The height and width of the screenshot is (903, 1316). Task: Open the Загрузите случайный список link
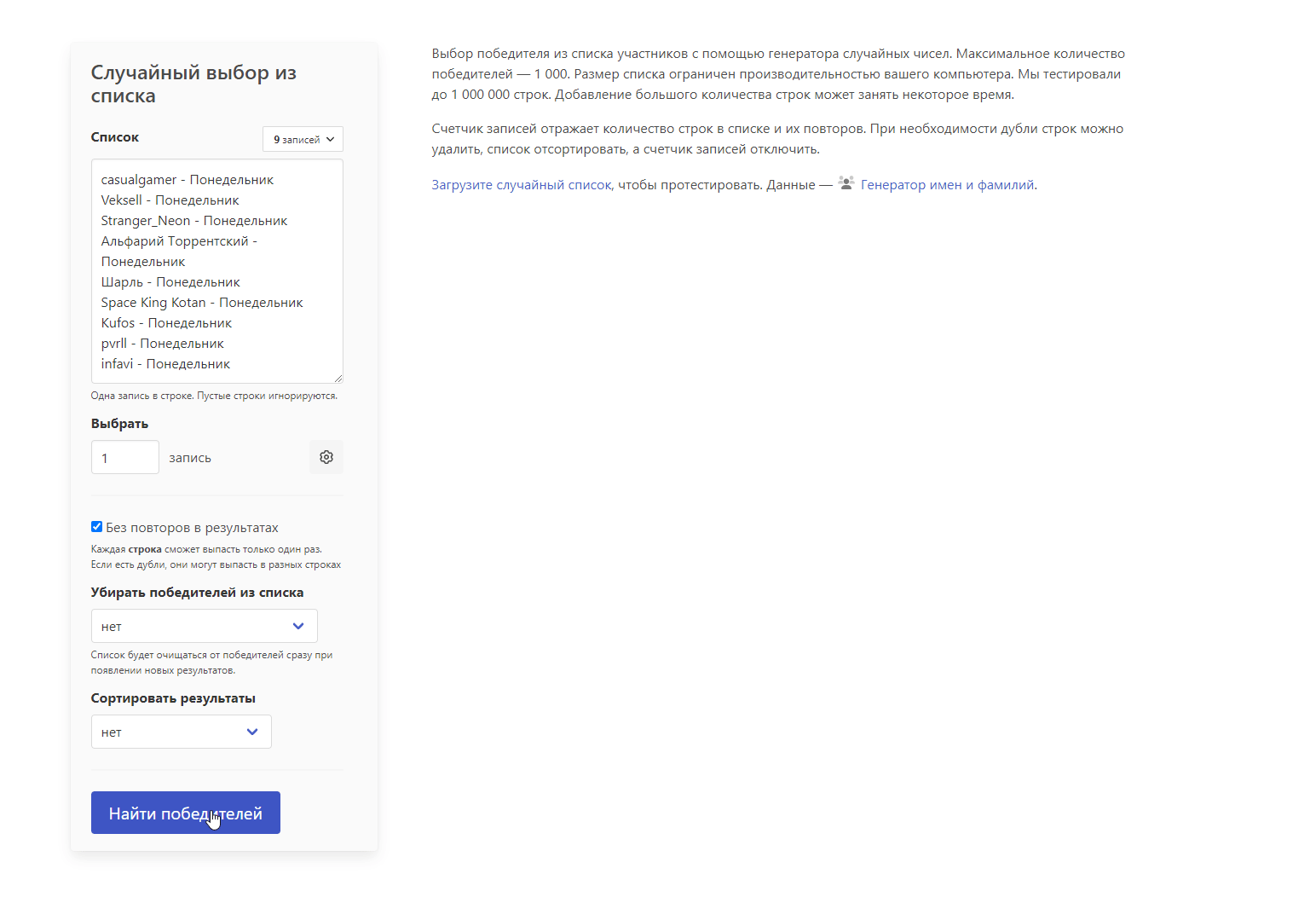[x=522, y=185]
